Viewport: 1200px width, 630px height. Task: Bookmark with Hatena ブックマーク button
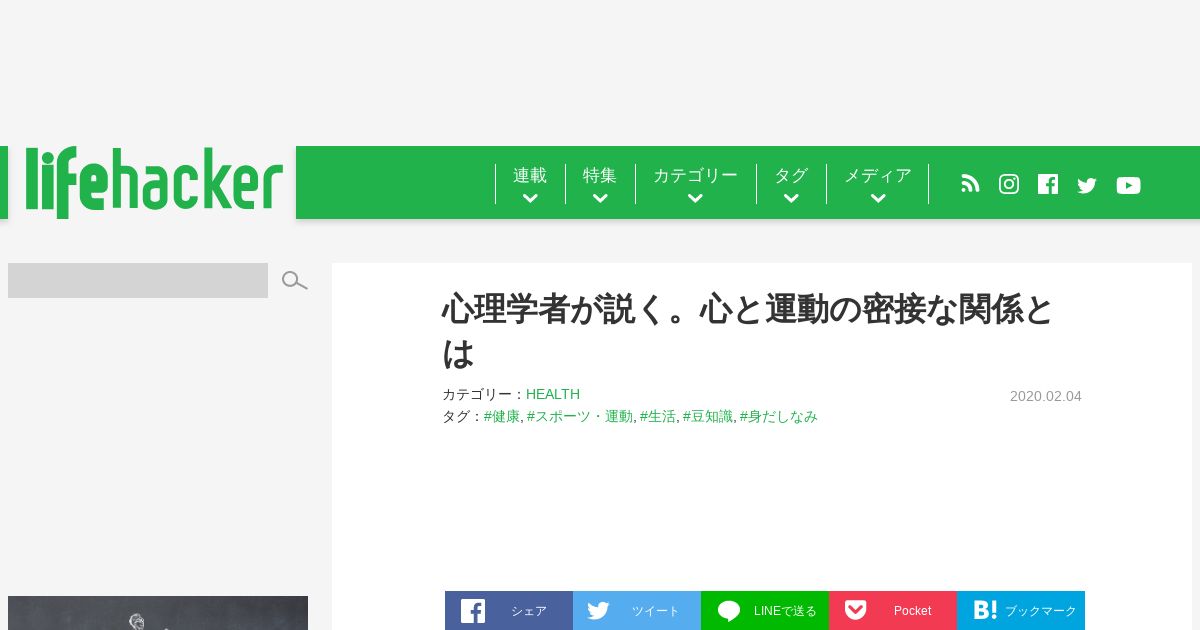(1021, 610)
